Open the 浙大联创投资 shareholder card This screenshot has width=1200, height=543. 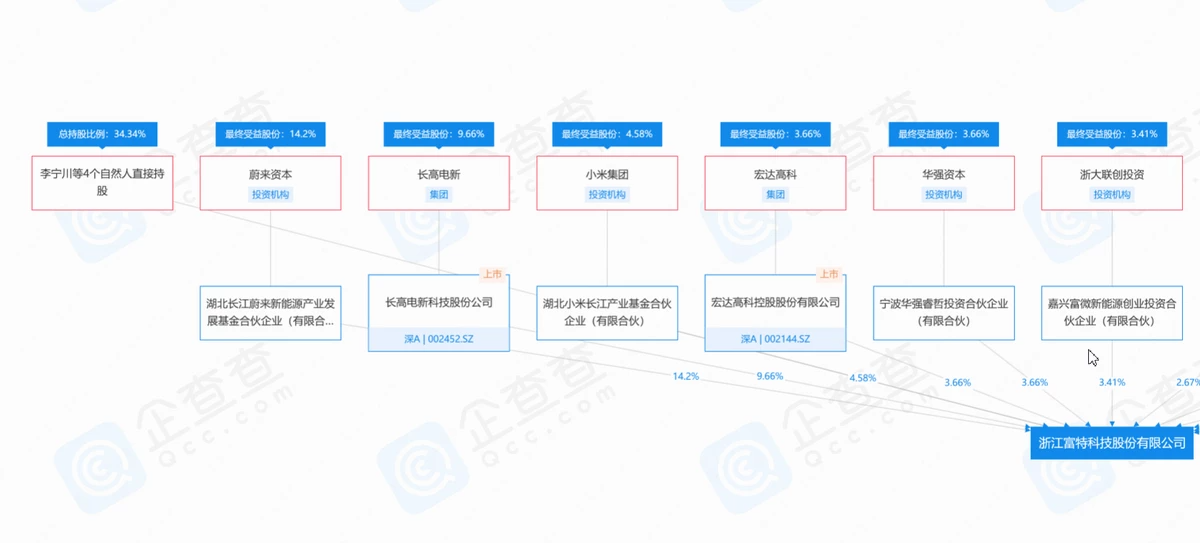(x=1111, y=182)
